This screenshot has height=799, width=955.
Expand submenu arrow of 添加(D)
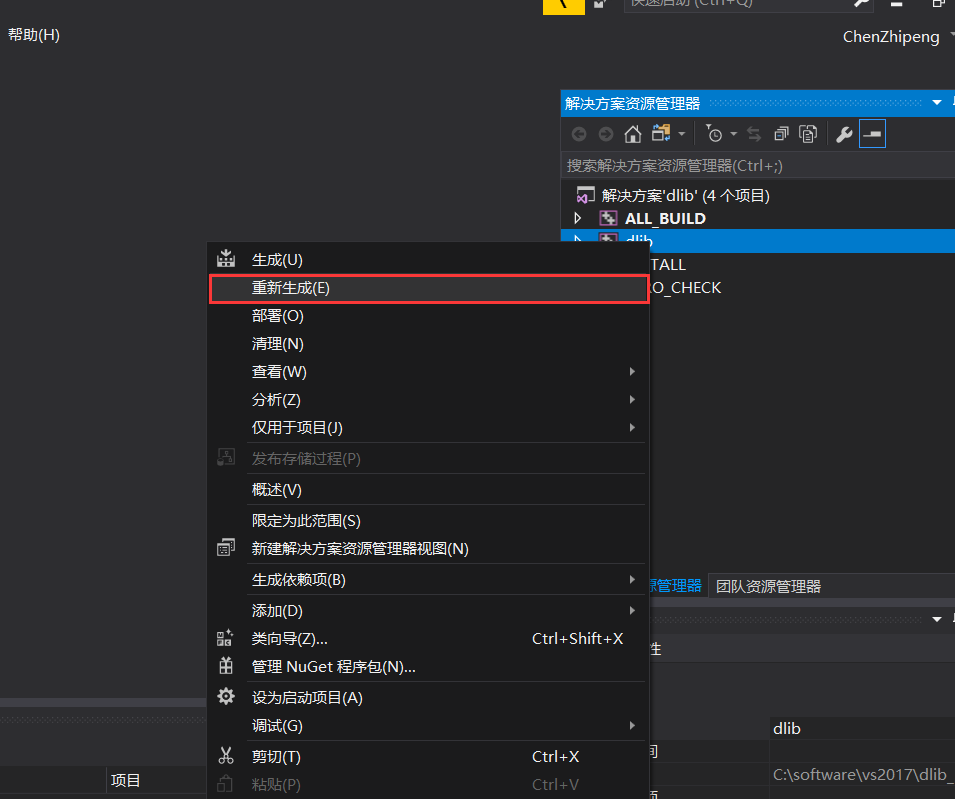pos(632,610)
